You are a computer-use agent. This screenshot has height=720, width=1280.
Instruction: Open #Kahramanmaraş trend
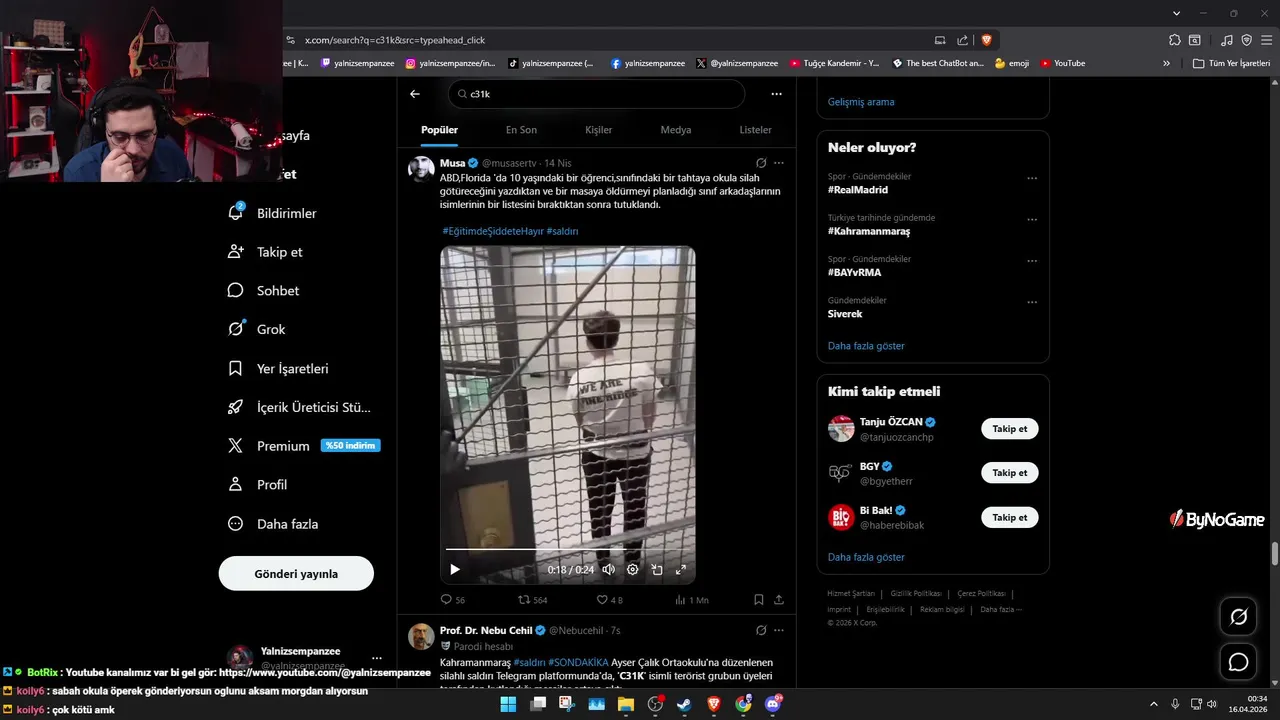tap(869, 231)
